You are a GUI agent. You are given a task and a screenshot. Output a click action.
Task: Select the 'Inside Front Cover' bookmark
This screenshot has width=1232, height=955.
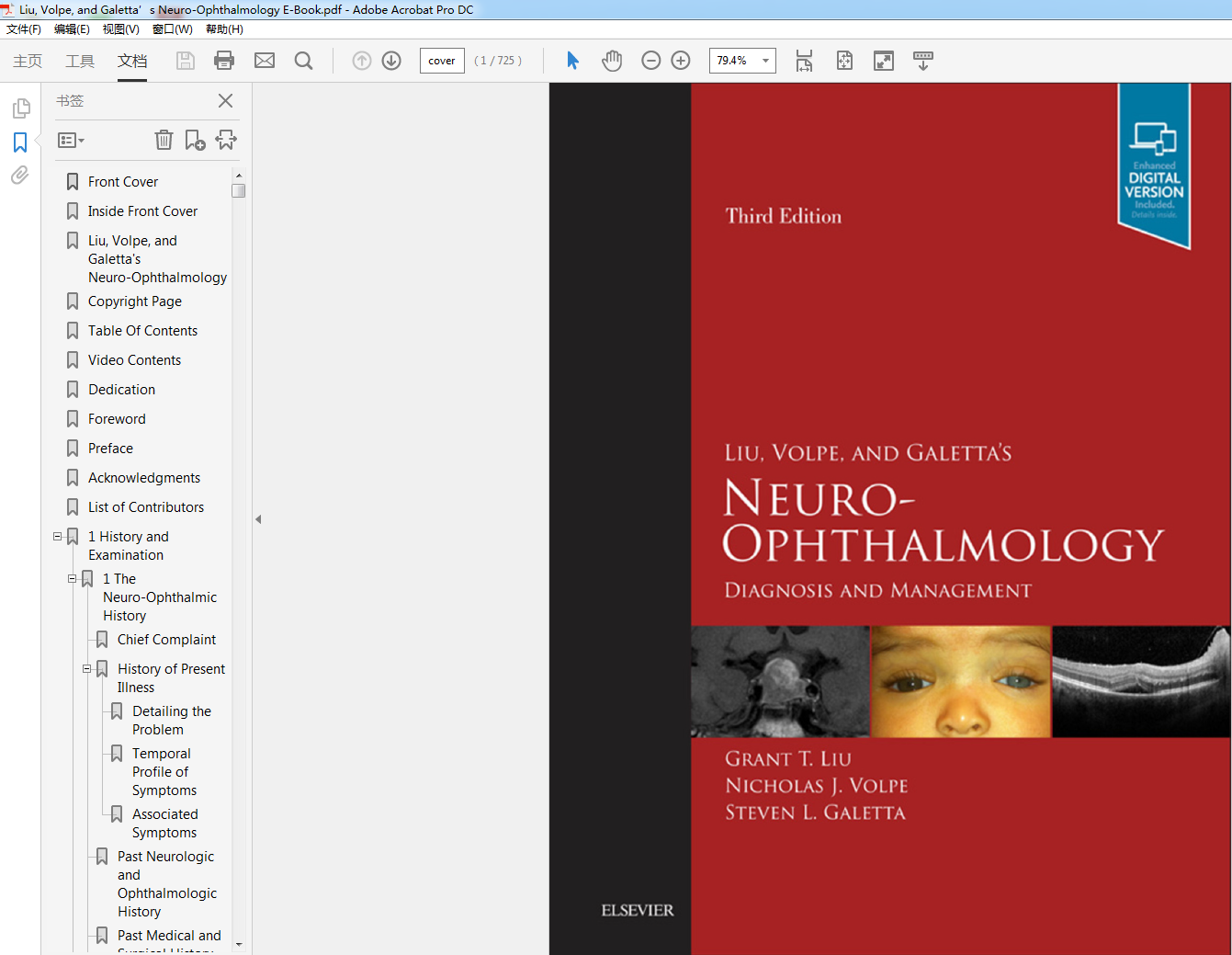[x=142, y=211]
